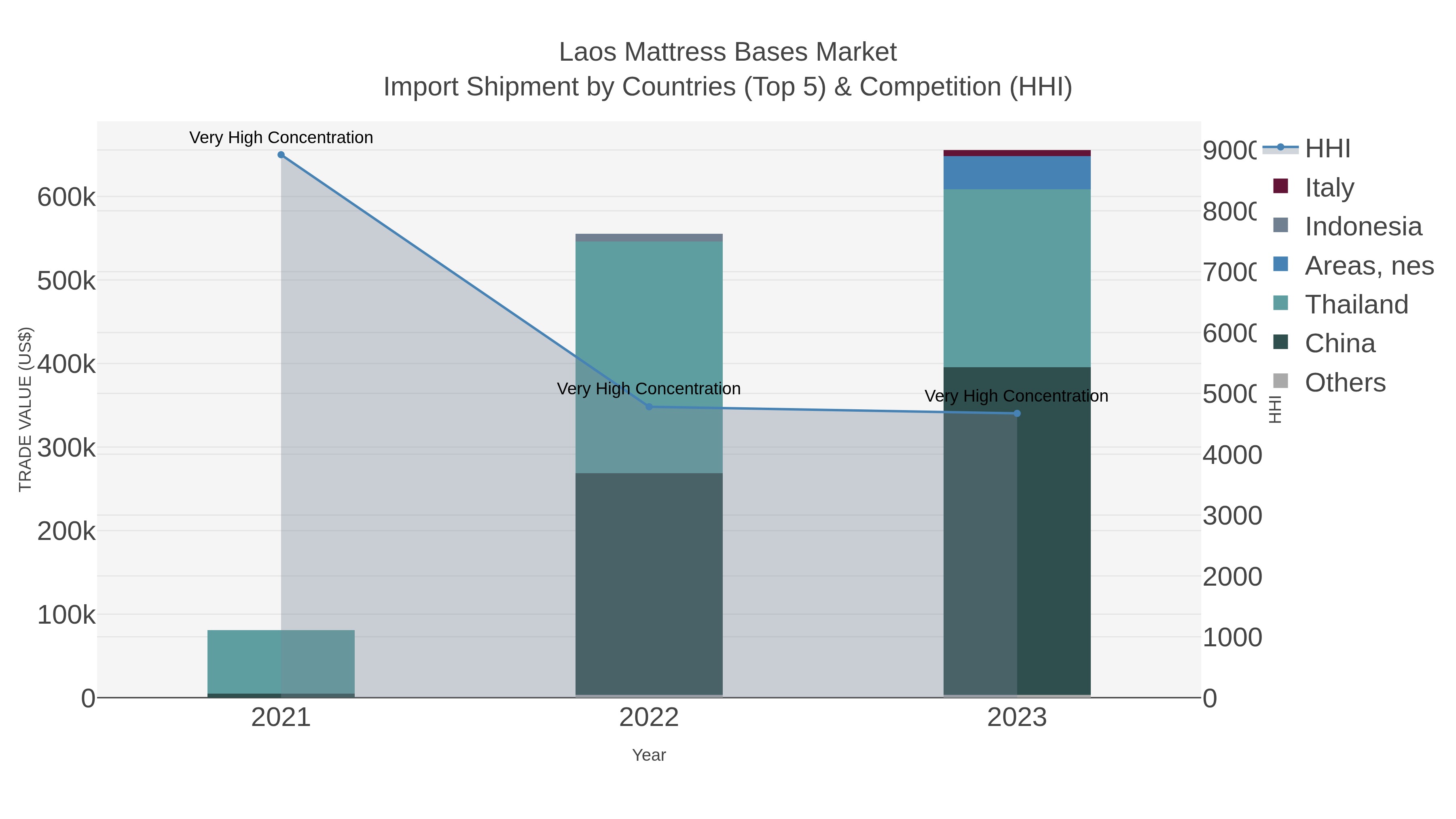Click the 'Year' x-axis title
This screenshot has width=1456, height=819.
(x=649, y=755)
